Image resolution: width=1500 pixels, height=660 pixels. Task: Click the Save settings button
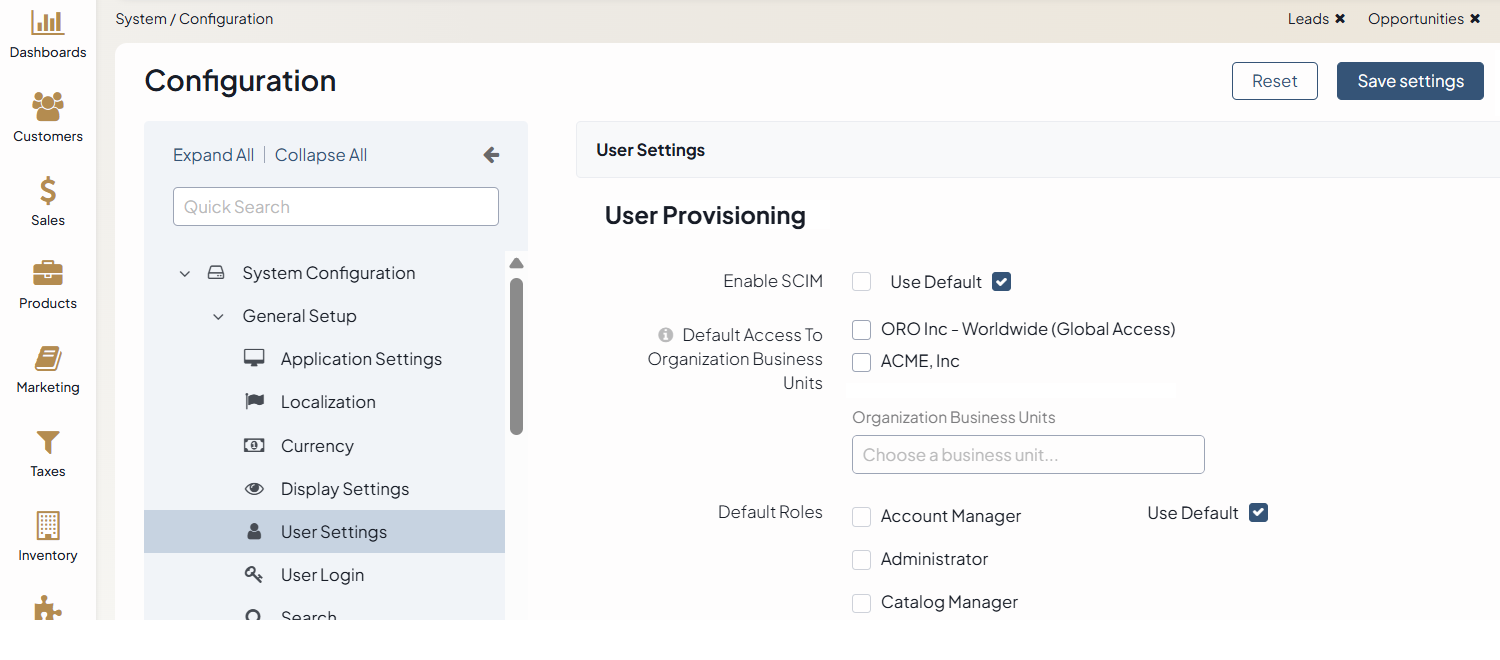(1409, 81)
